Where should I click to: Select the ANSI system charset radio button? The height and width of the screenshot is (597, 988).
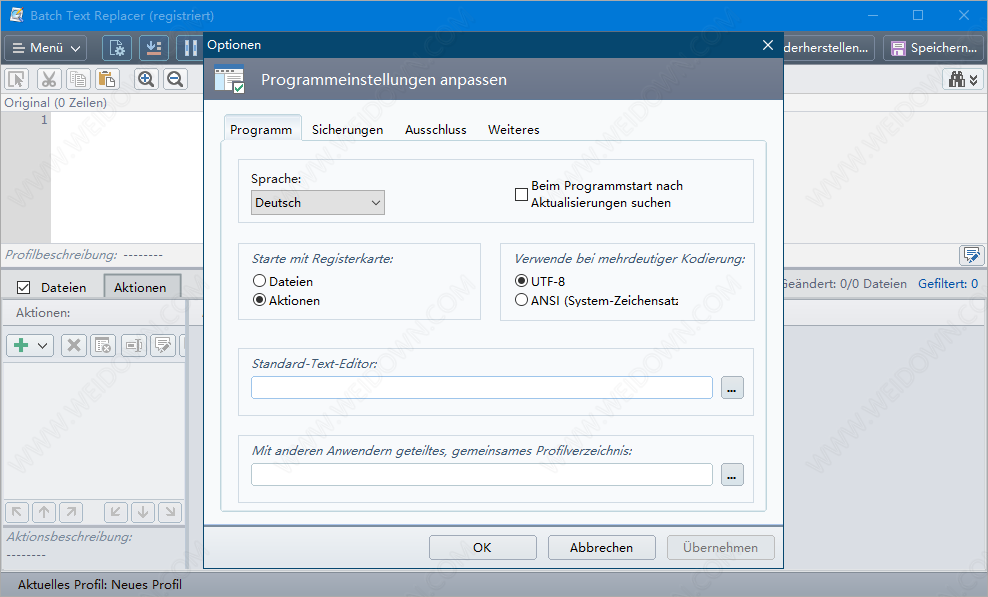(521, 300)
